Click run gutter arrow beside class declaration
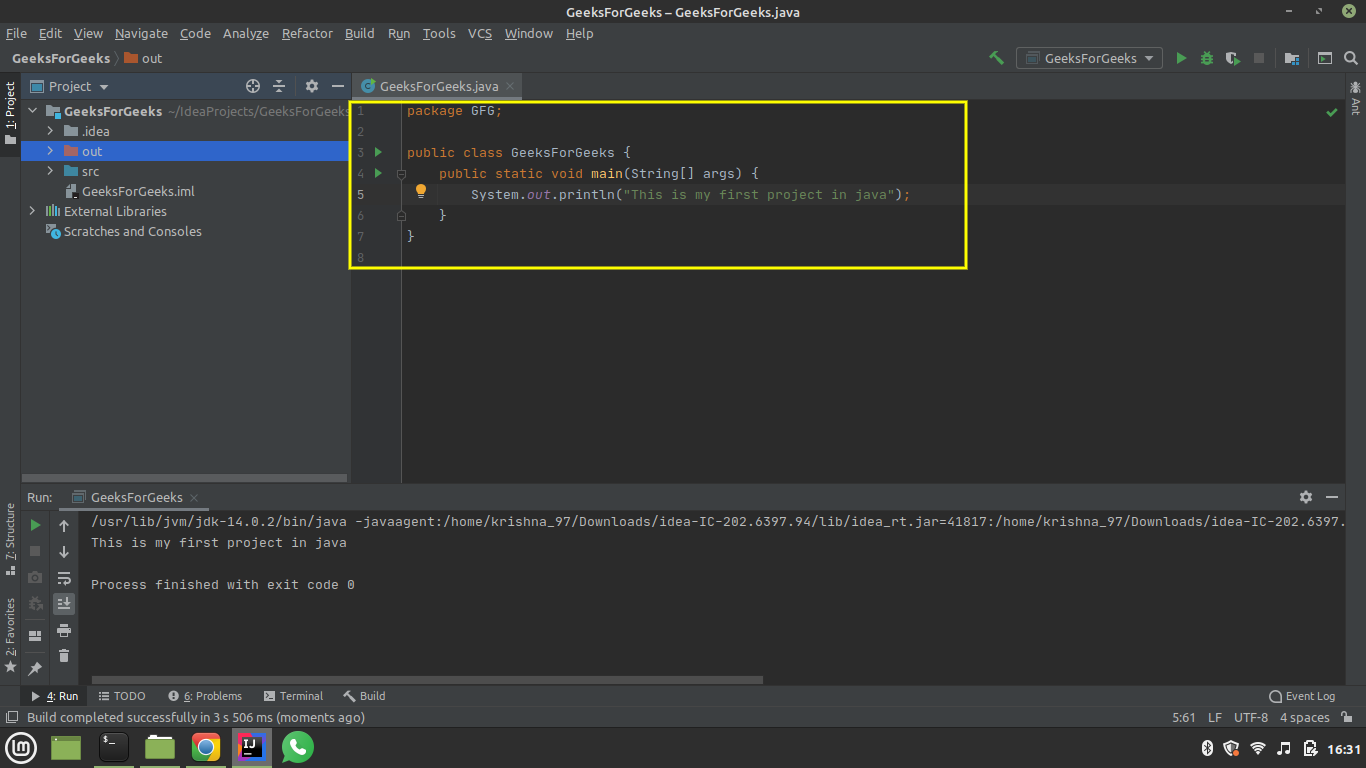 [x=378, y=152]
